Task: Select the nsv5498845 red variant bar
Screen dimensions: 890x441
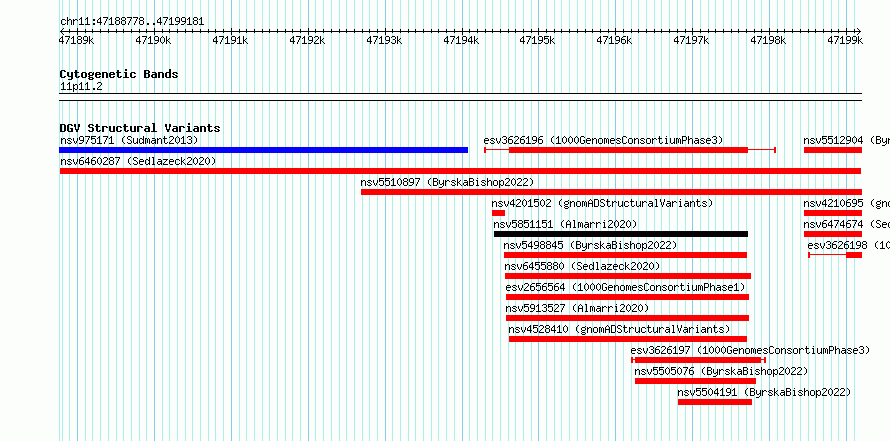Action: [x=625, y=255]
